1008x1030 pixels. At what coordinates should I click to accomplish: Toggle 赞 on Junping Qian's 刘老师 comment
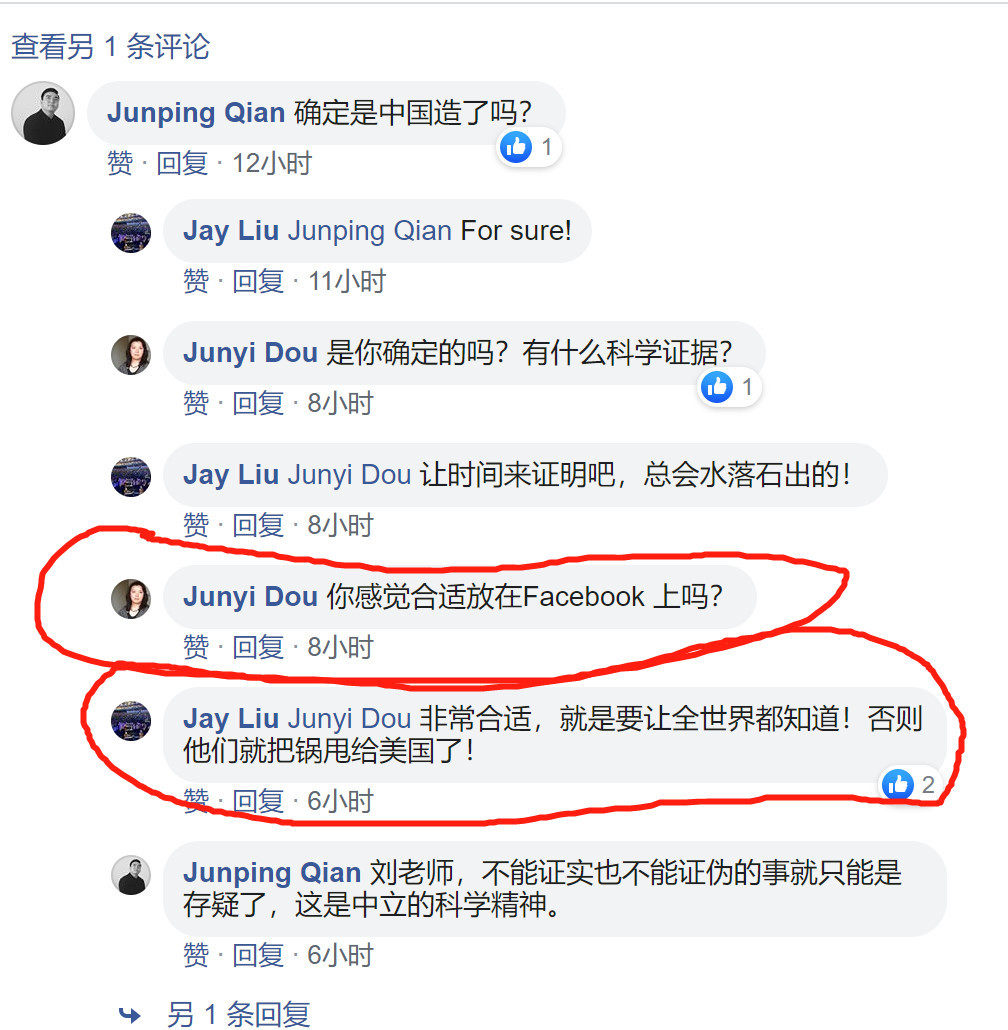[x=196, y=955]
